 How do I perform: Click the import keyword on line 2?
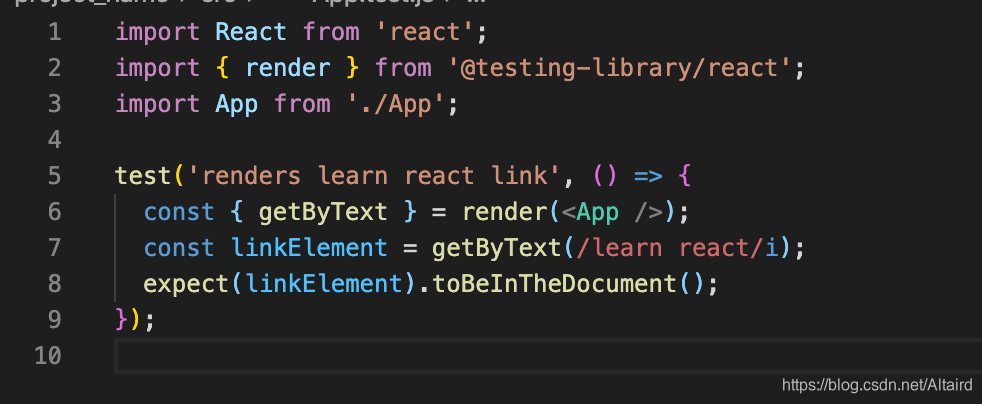(158, 68)
